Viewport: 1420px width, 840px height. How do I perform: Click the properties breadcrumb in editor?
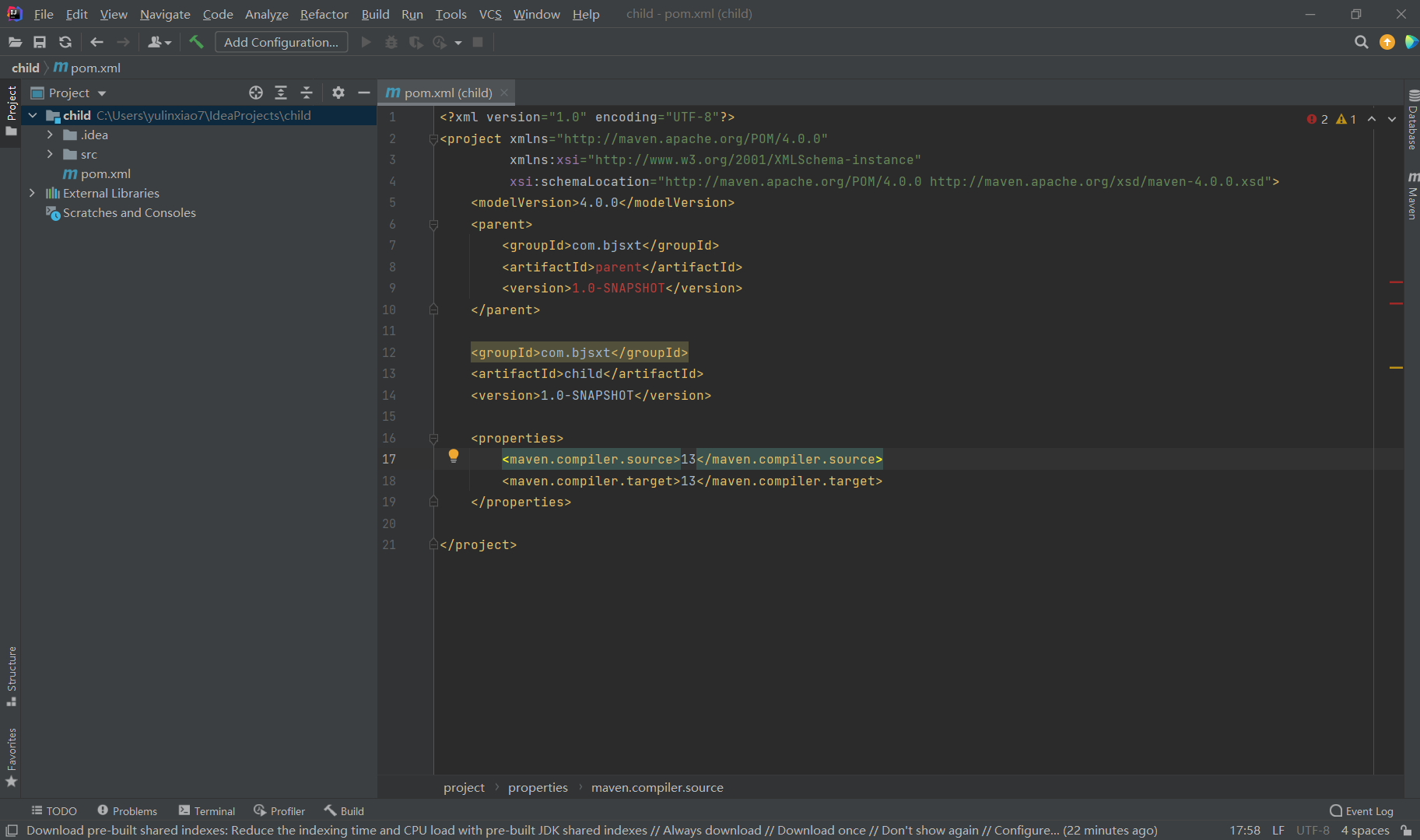pyautogui.click(x=538, y=787)
